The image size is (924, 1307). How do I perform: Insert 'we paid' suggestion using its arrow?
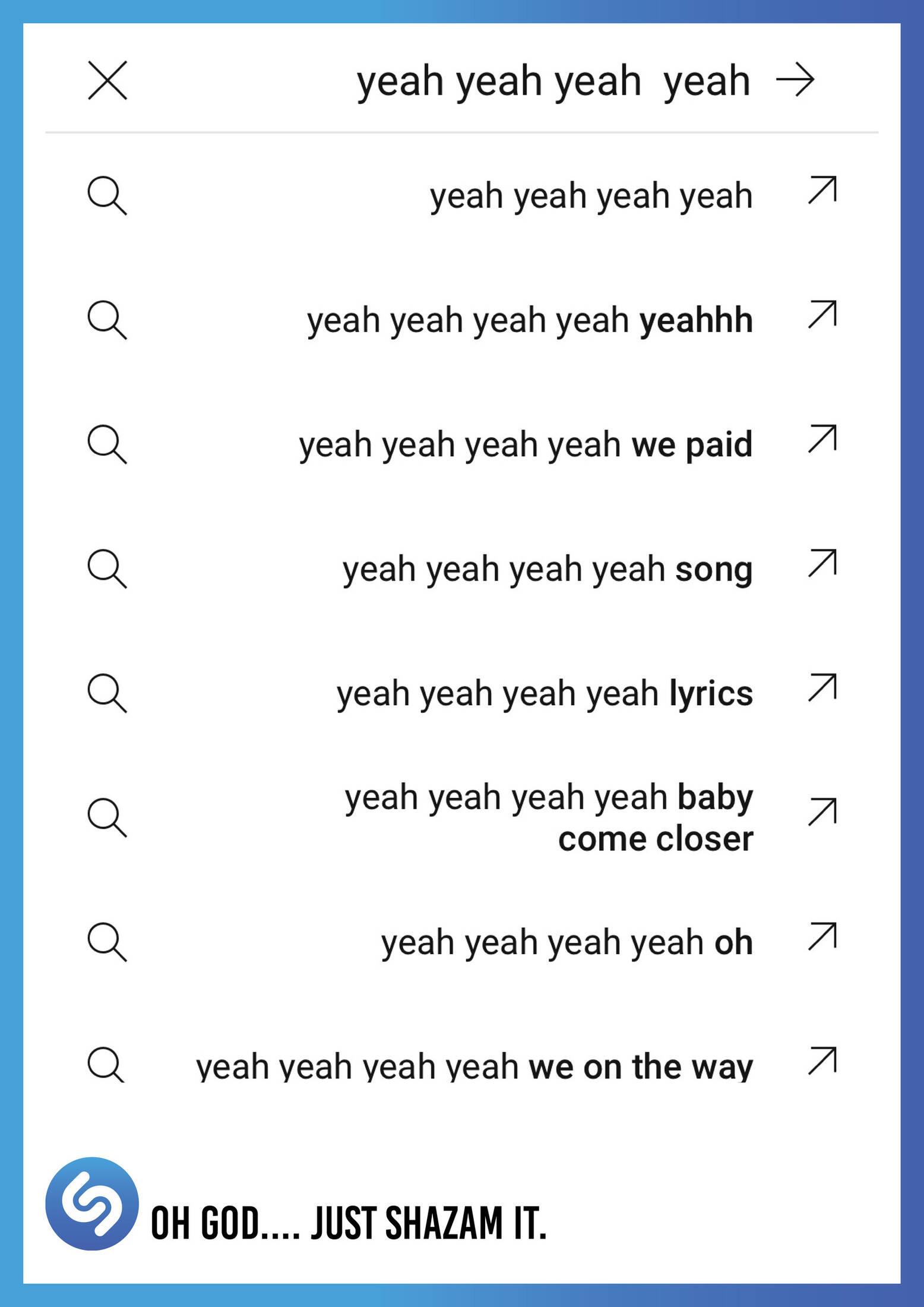pyautogui.click(x=822, y=439)
